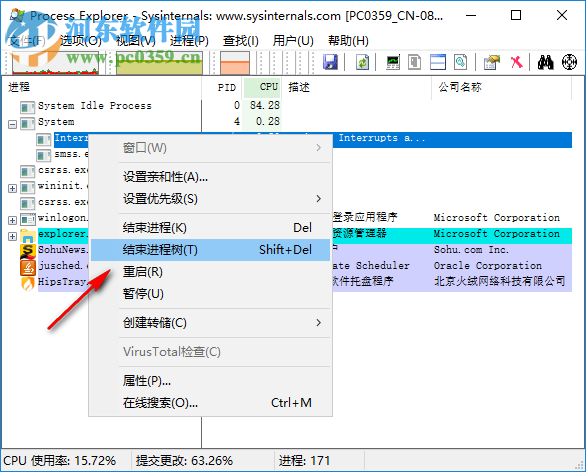
Task: Expand the winlogon process tree node
Action: (12, 220)
